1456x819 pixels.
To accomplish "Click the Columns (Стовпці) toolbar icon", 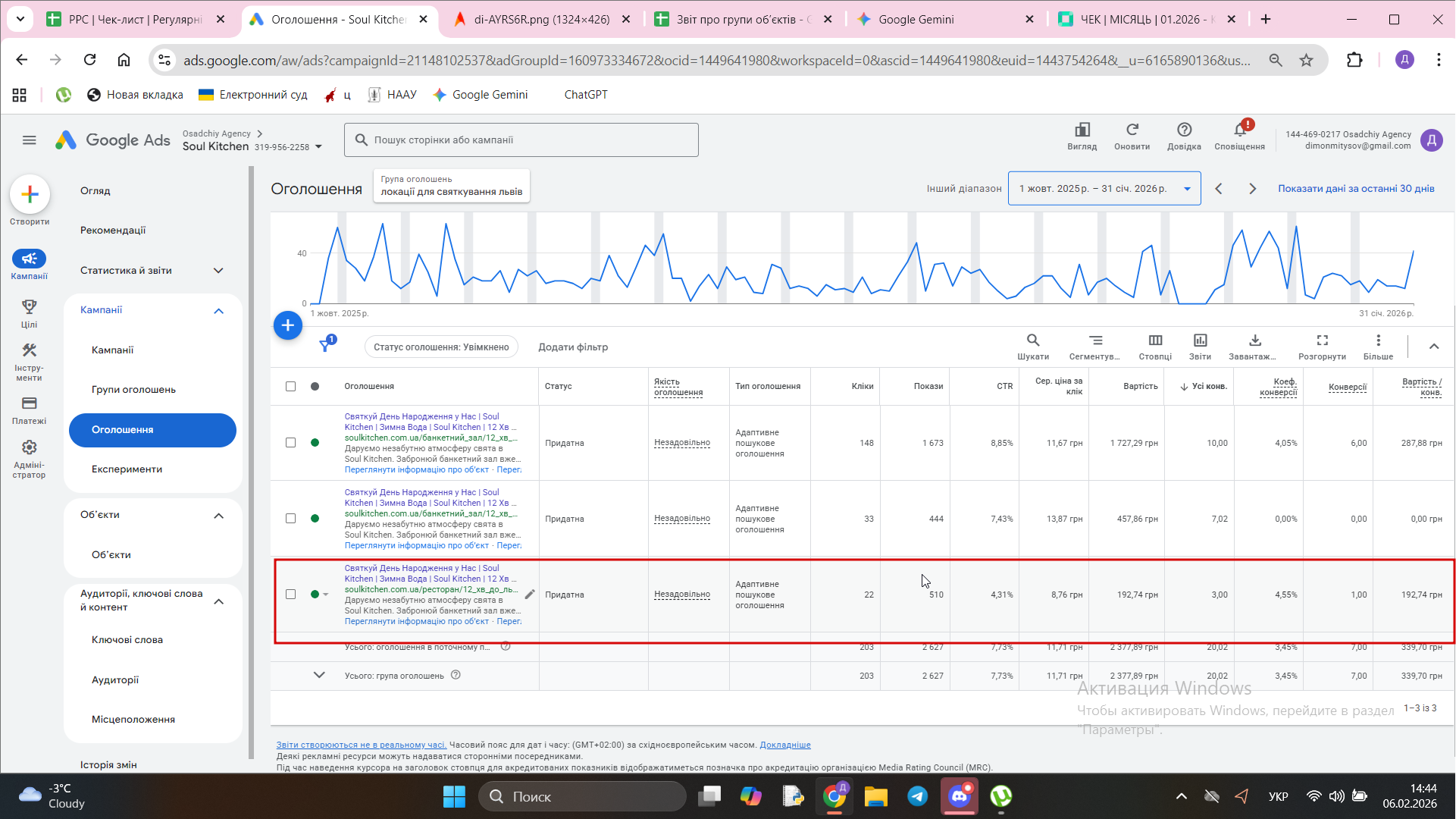I will point(1154,341).
